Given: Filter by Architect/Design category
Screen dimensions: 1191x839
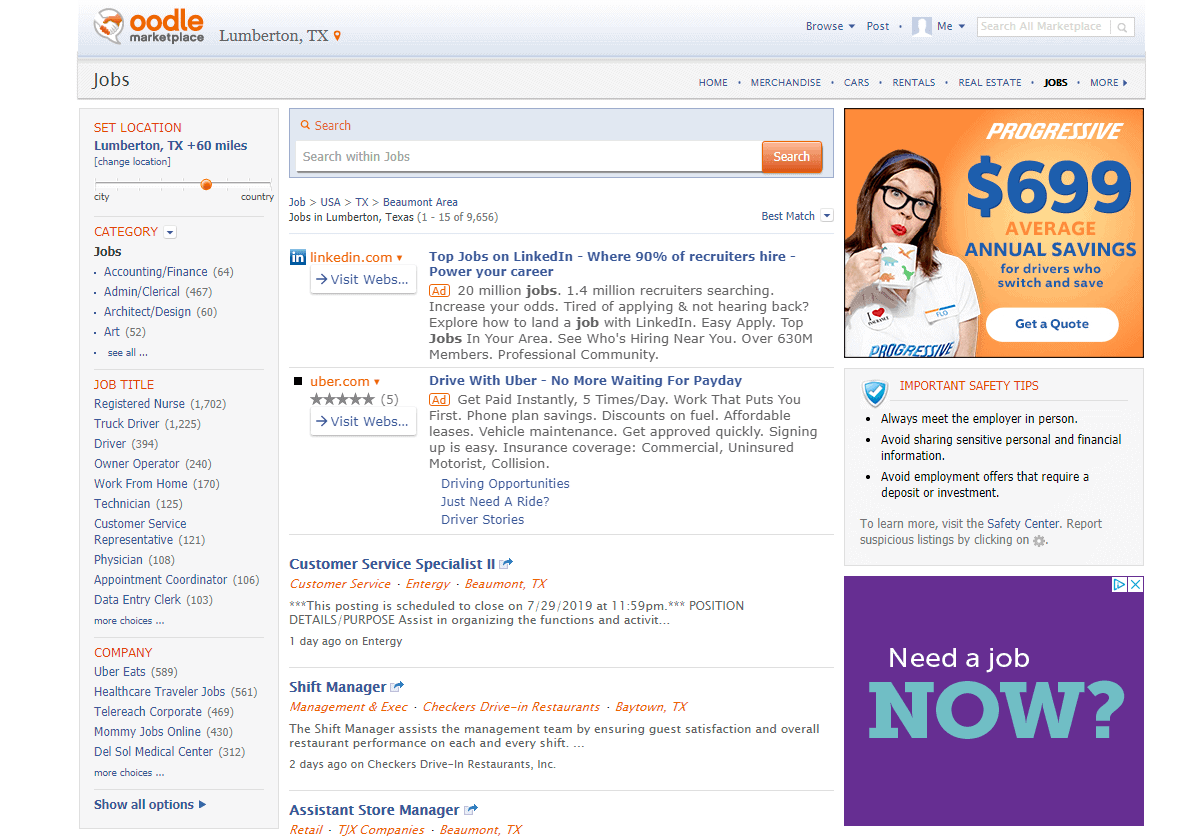Looking at the screenshot, I should point(147,311).
